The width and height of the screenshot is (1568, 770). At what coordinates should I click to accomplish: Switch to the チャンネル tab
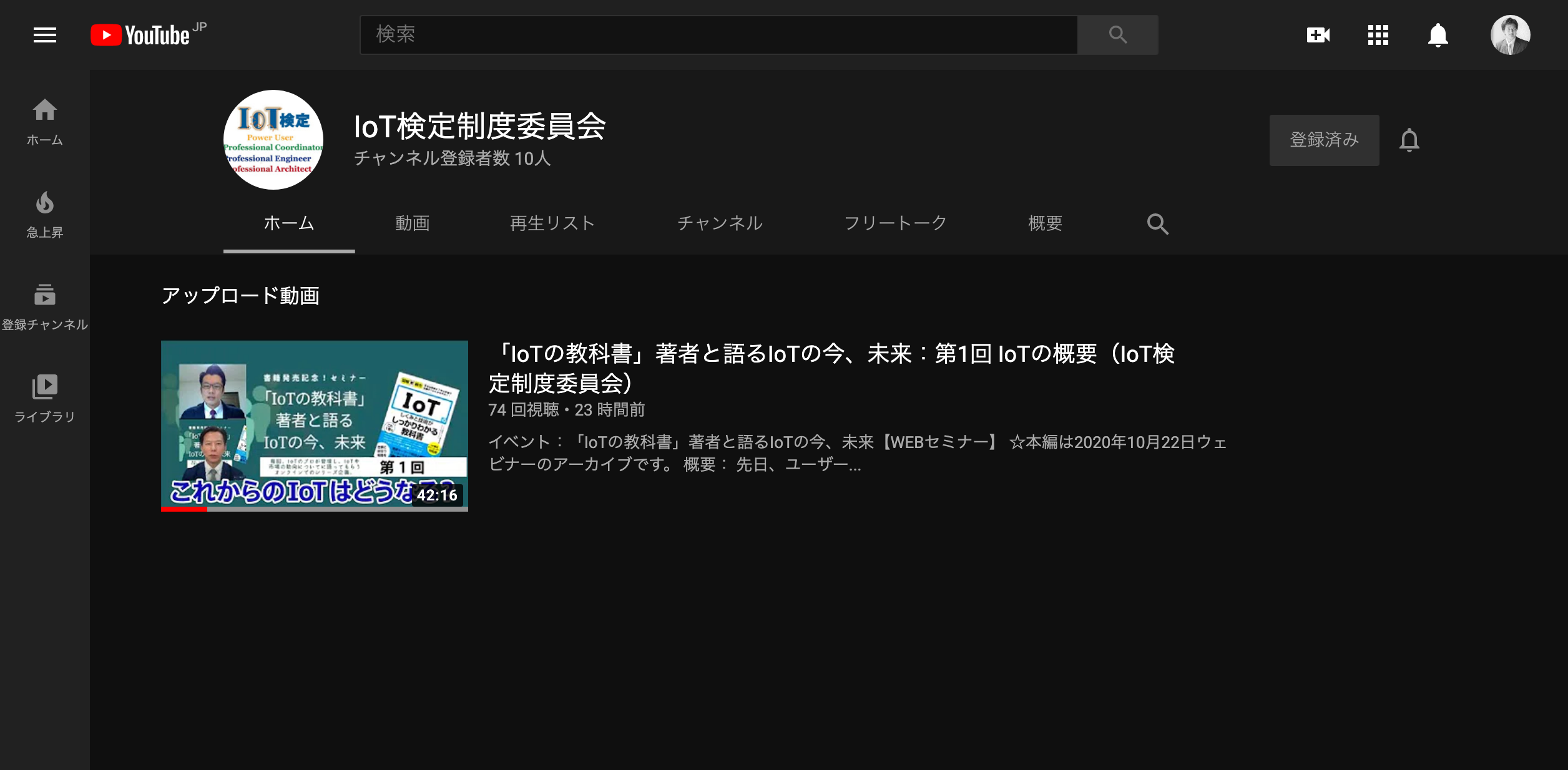[x=720, y=223]
